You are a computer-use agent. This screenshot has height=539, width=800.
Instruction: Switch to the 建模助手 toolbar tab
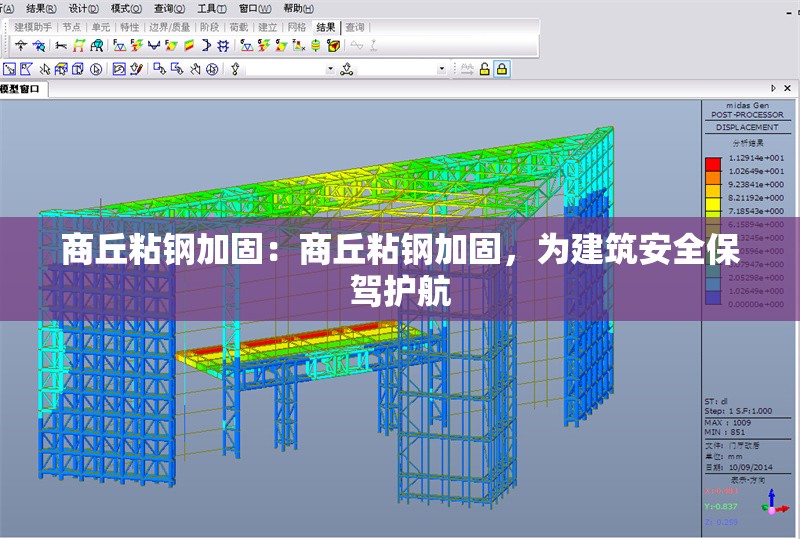33,27
